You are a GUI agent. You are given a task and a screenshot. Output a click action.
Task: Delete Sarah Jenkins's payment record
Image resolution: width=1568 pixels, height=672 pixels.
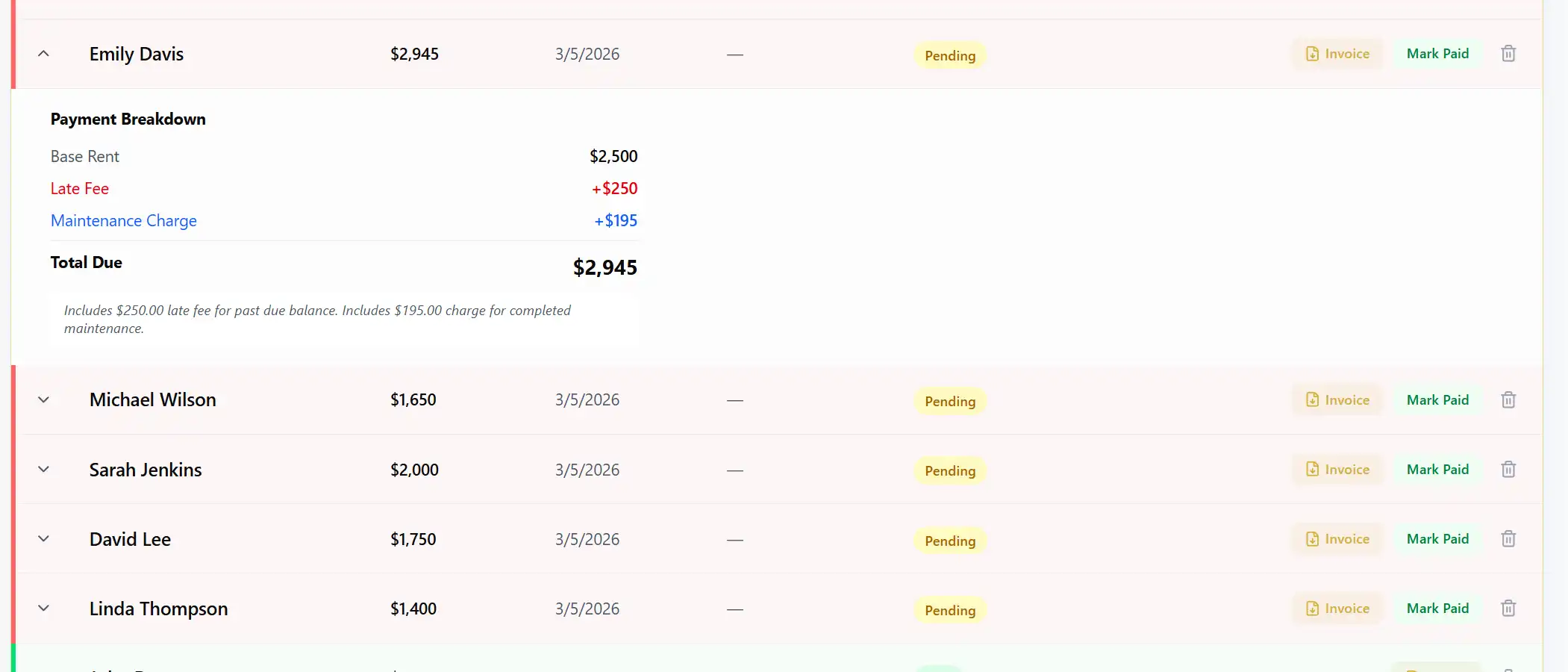pos(1508,469)
